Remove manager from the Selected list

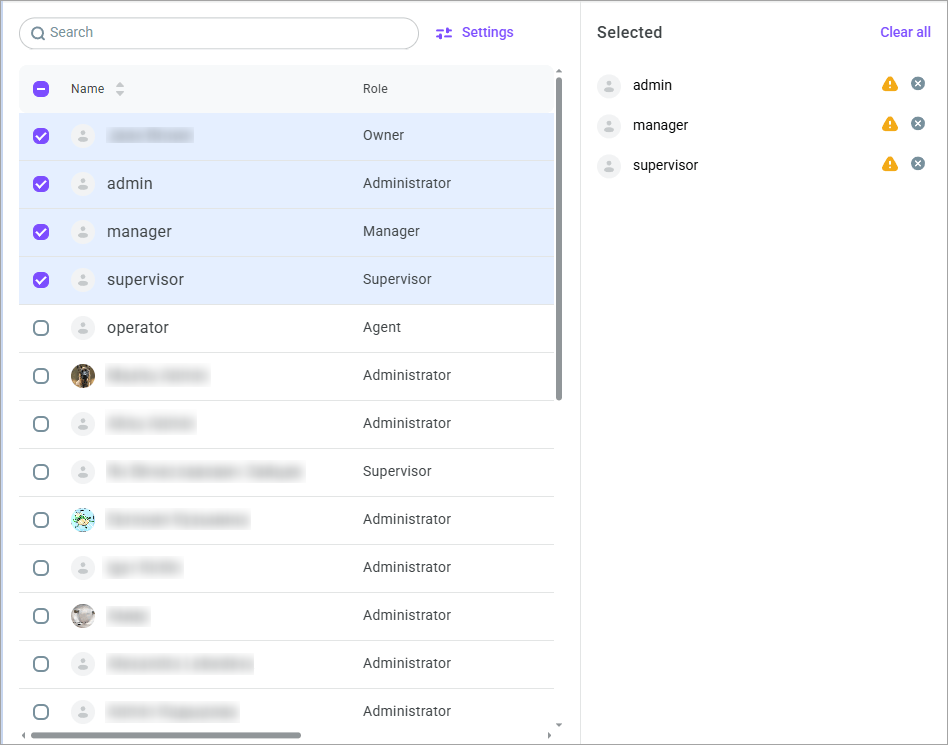[x=918, y=123]
